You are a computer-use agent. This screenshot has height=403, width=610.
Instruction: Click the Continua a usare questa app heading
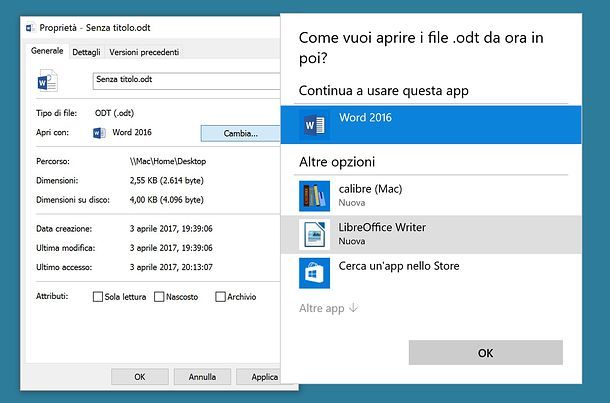point(384,91)
